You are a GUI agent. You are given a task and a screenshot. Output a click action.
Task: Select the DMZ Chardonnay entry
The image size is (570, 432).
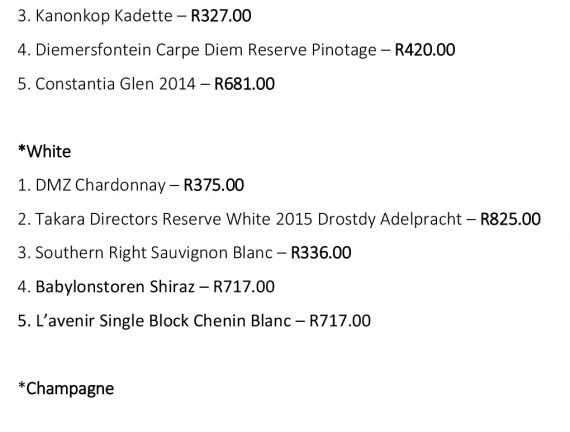point(131,185)
